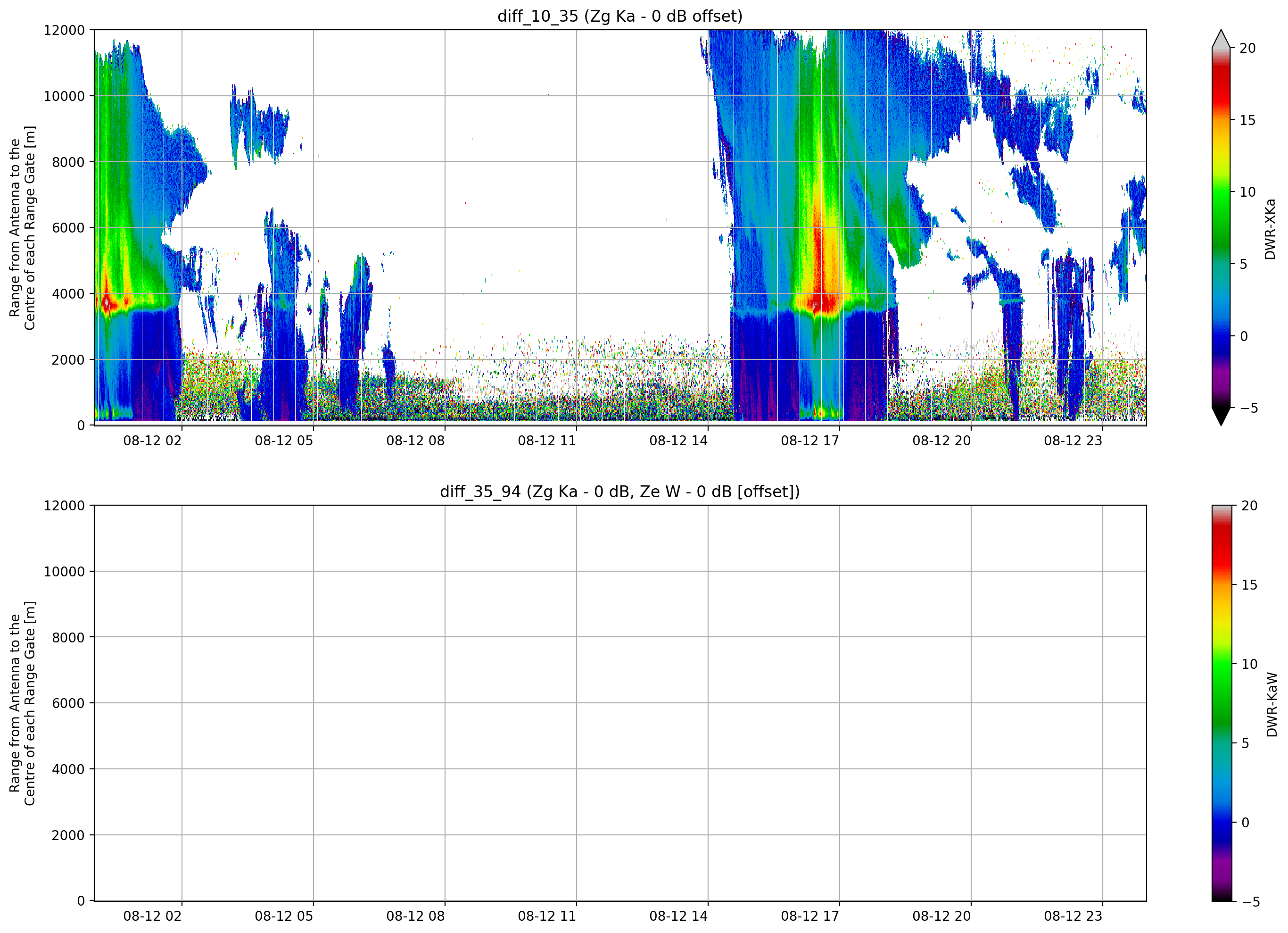Click the '6000' y-tick on the diff_10_35 plot
1288x933 pixels.
pyautogui.click(x=68, y=228)
